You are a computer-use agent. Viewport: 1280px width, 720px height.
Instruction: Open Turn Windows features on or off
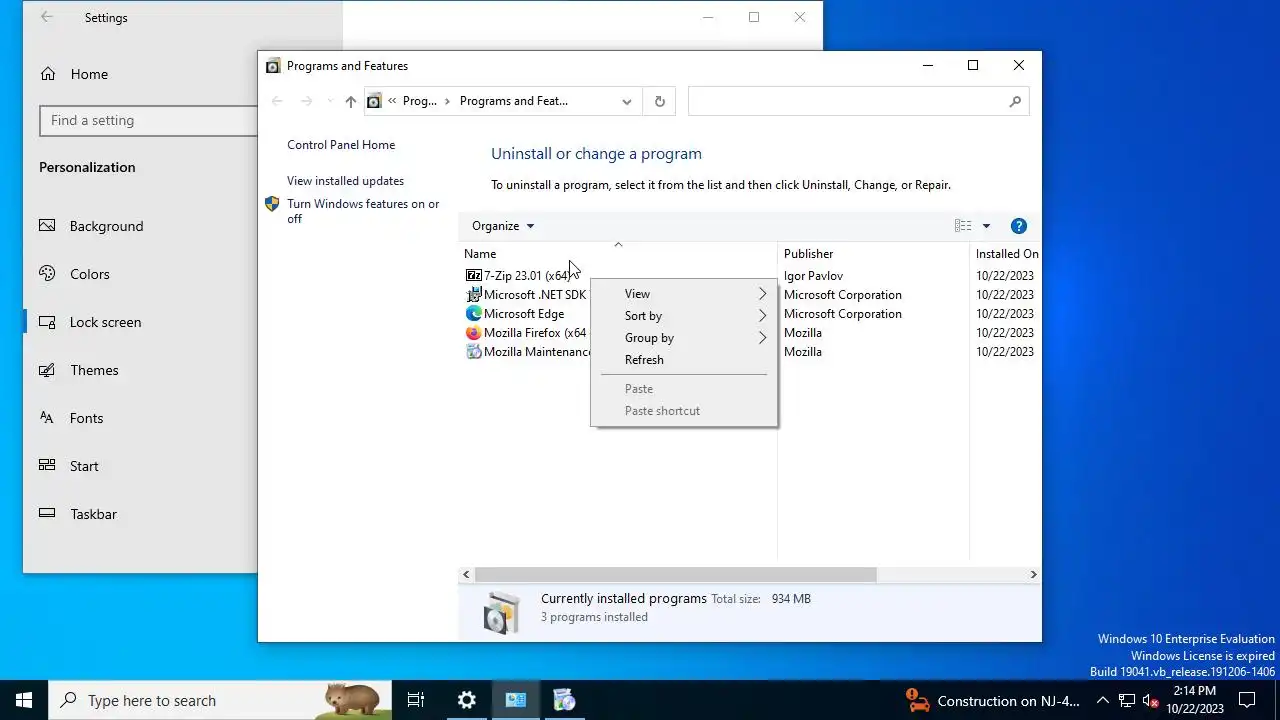point(363,211)
